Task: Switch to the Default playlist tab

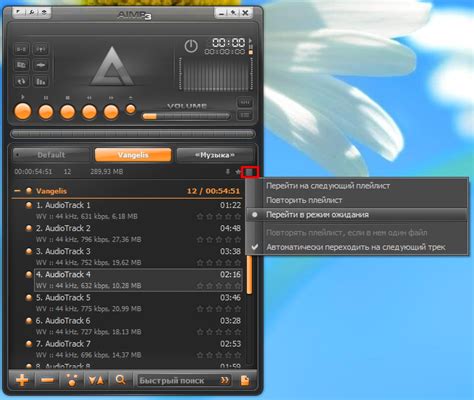Action: point(51,155)
